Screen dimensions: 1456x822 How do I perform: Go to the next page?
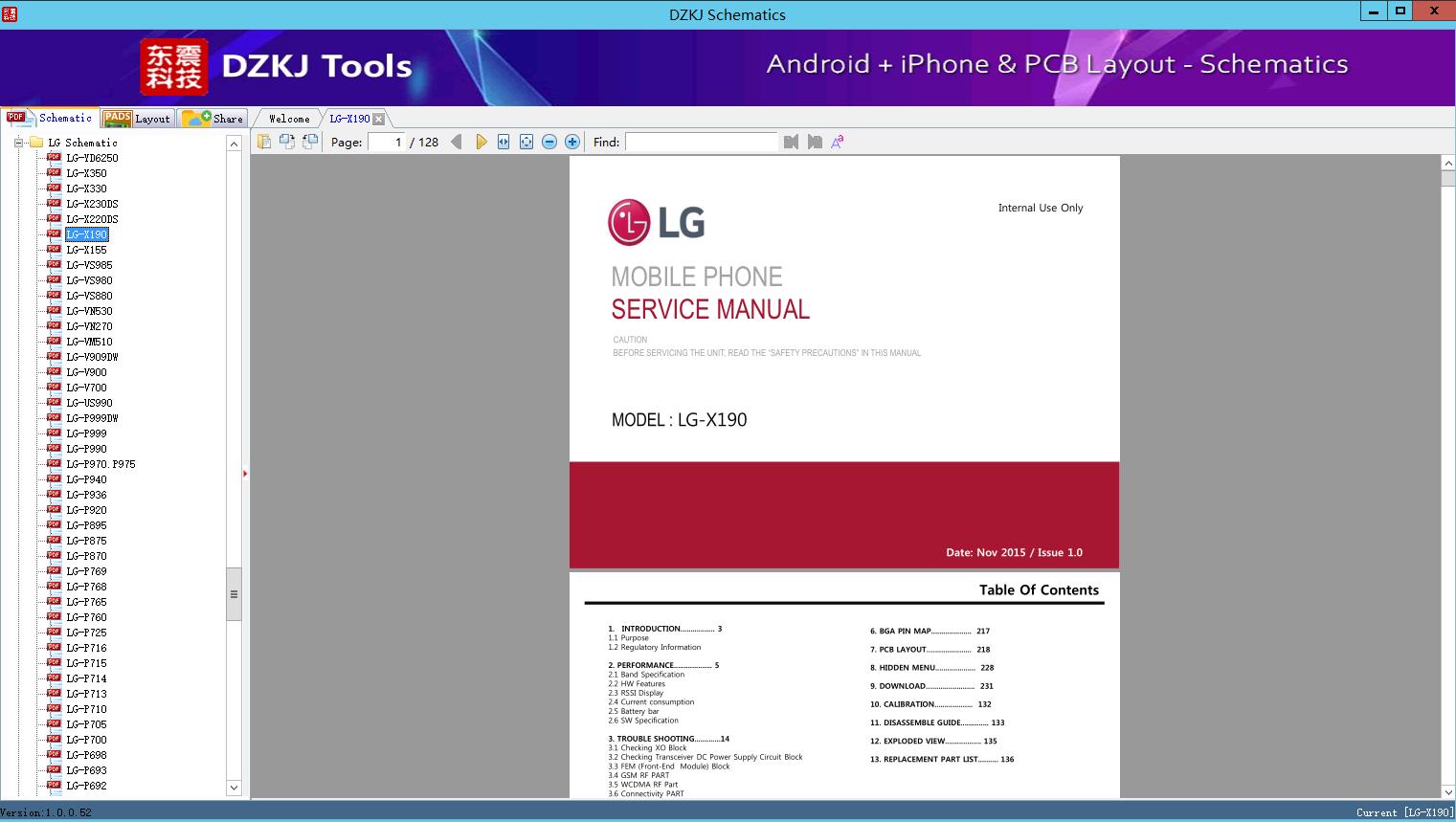pos(481,142)
